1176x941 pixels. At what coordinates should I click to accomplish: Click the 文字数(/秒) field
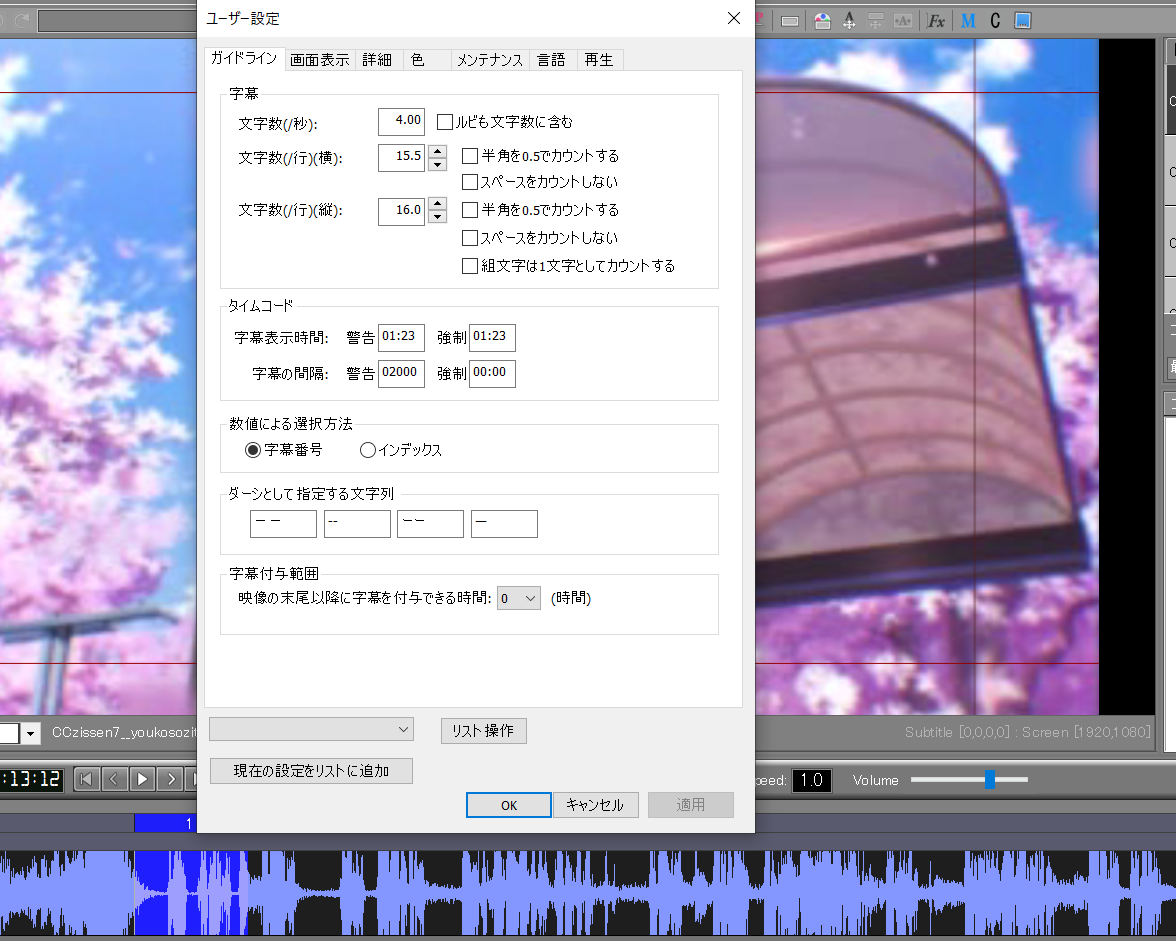coord(401,121)
